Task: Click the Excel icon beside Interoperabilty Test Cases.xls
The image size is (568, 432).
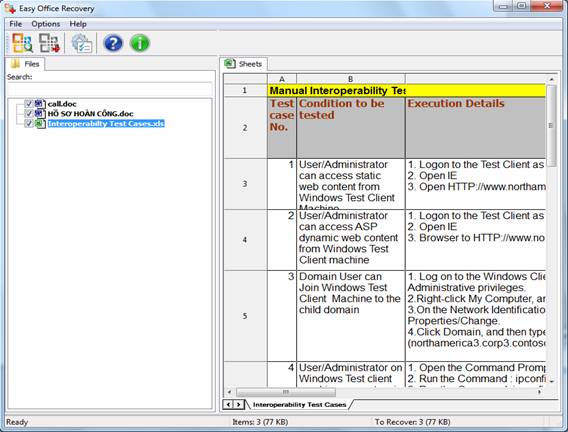Action: pyautogui.click(x=39, y=123)
